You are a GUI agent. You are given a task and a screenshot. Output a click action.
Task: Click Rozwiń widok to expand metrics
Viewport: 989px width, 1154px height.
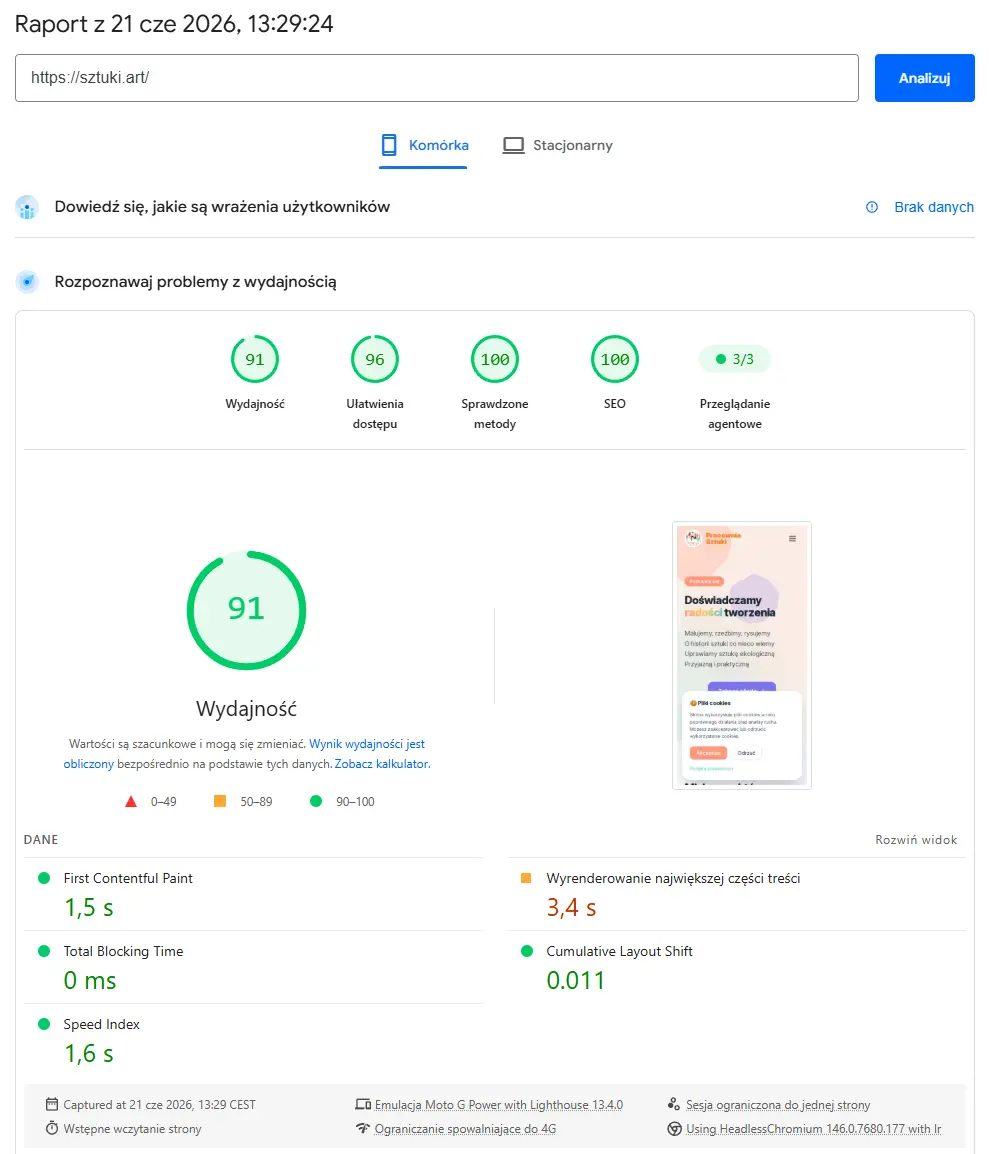coord(916,840)
